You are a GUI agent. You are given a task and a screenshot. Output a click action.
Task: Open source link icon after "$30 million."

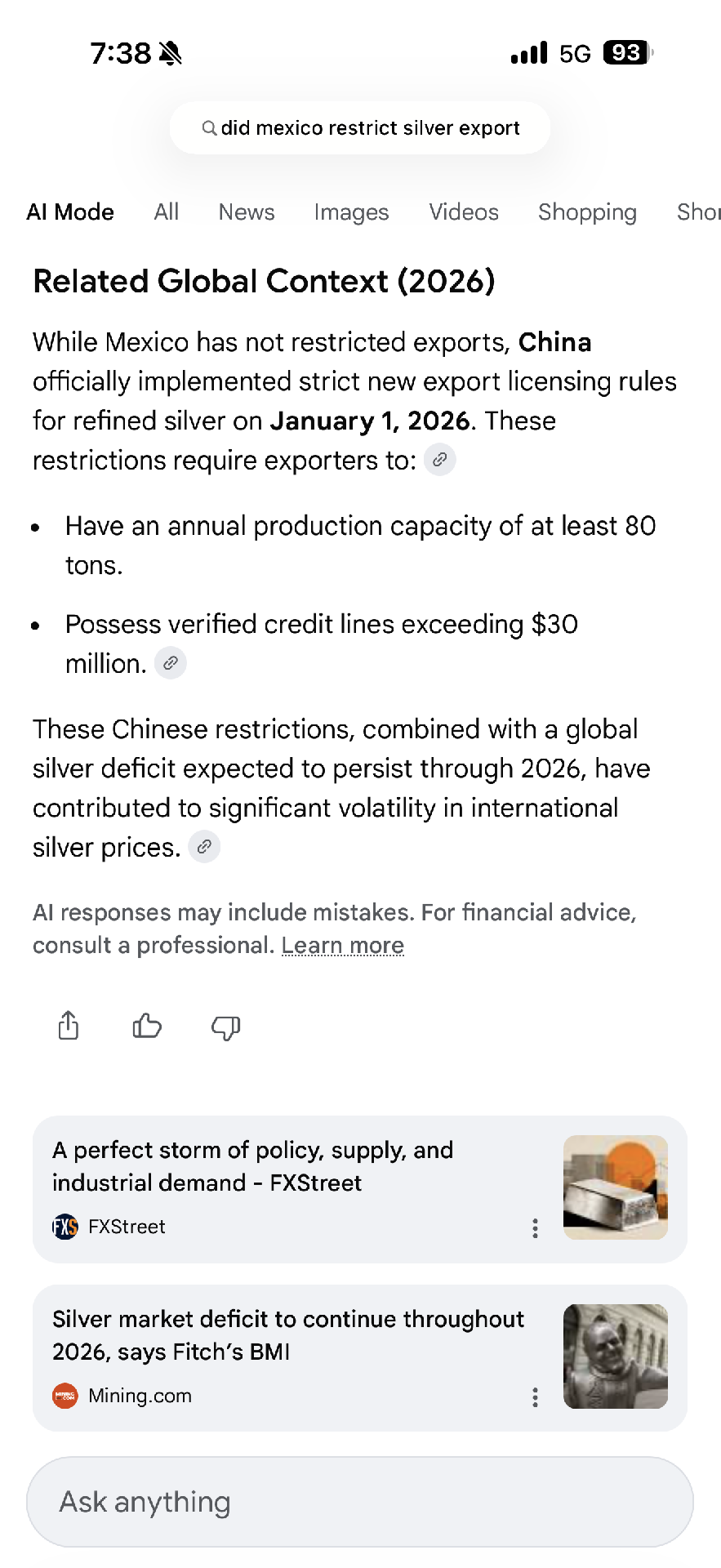pyautogui.click(x=171, y=664)
